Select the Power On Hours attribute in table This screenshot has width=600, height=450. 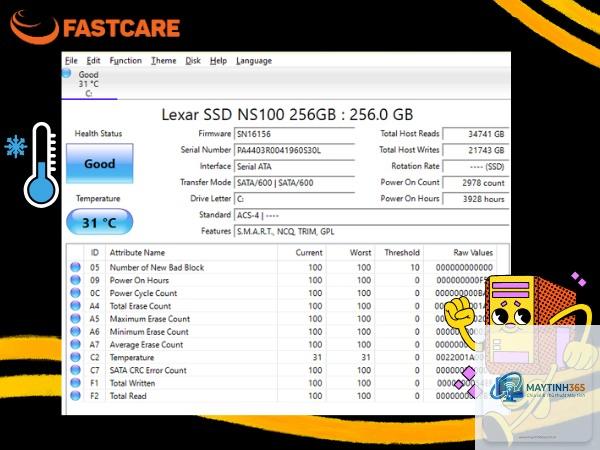[139, 280]
